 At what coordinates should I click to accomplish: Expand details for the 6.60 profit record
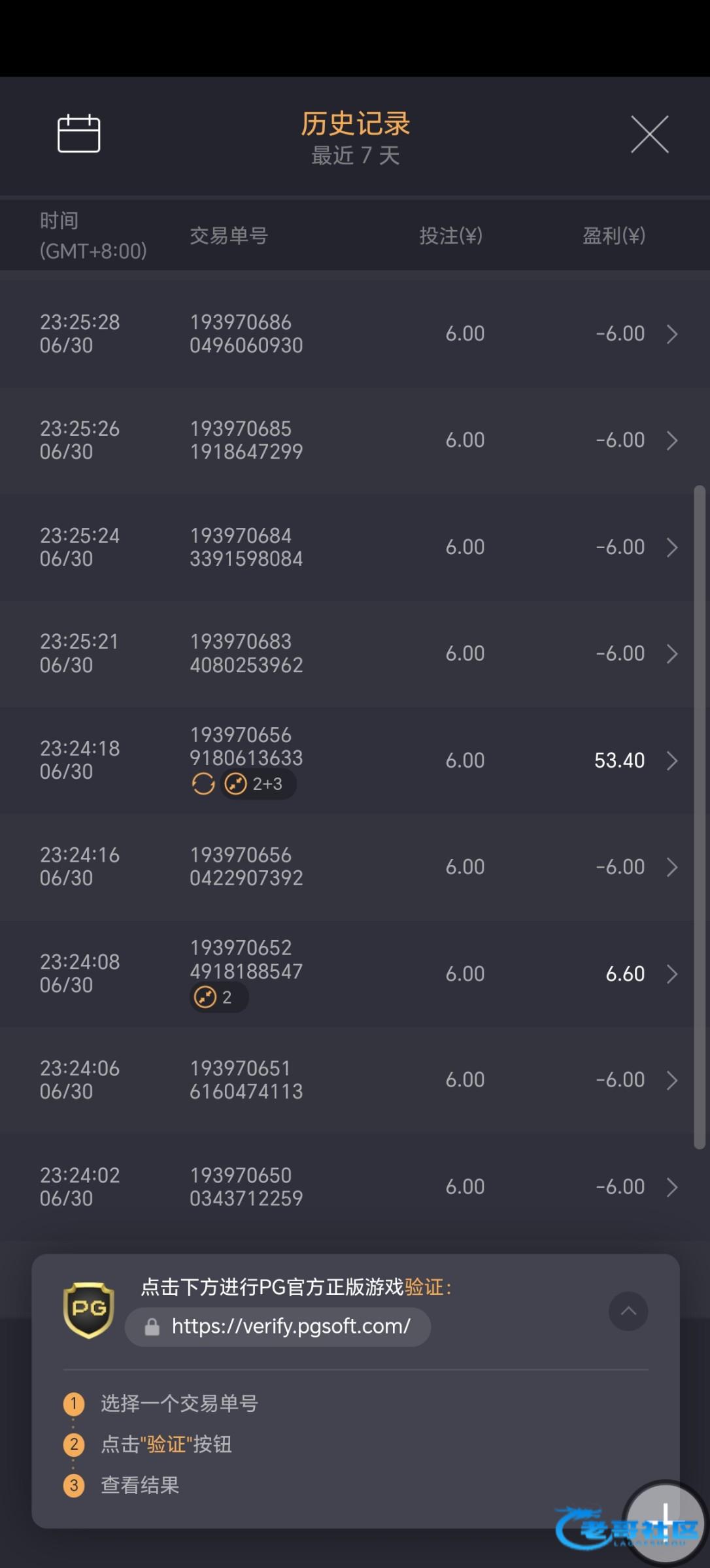click(x=672, y=974)
